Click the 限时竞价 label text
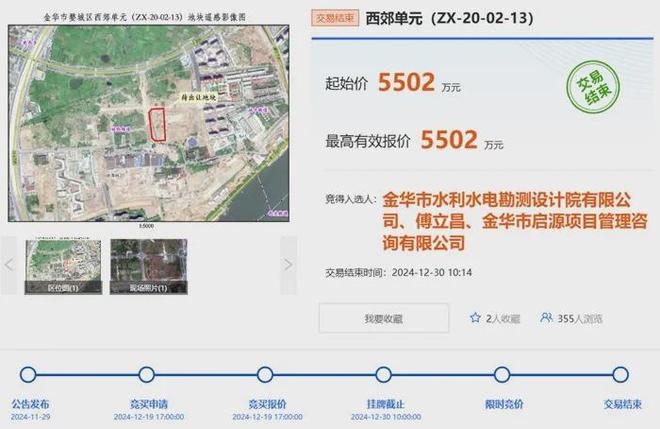Screen dimensions: 660x429 [504, 404]
